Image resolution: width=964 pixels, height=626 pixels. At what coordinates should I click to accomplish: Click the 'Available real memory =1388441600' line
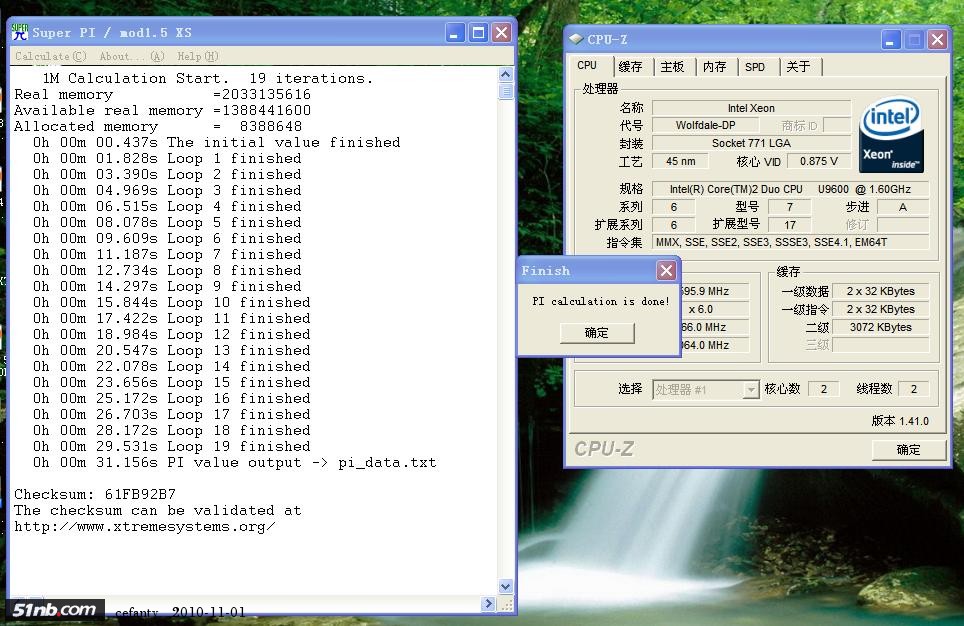pyautogui.click(x=162, y=111)
